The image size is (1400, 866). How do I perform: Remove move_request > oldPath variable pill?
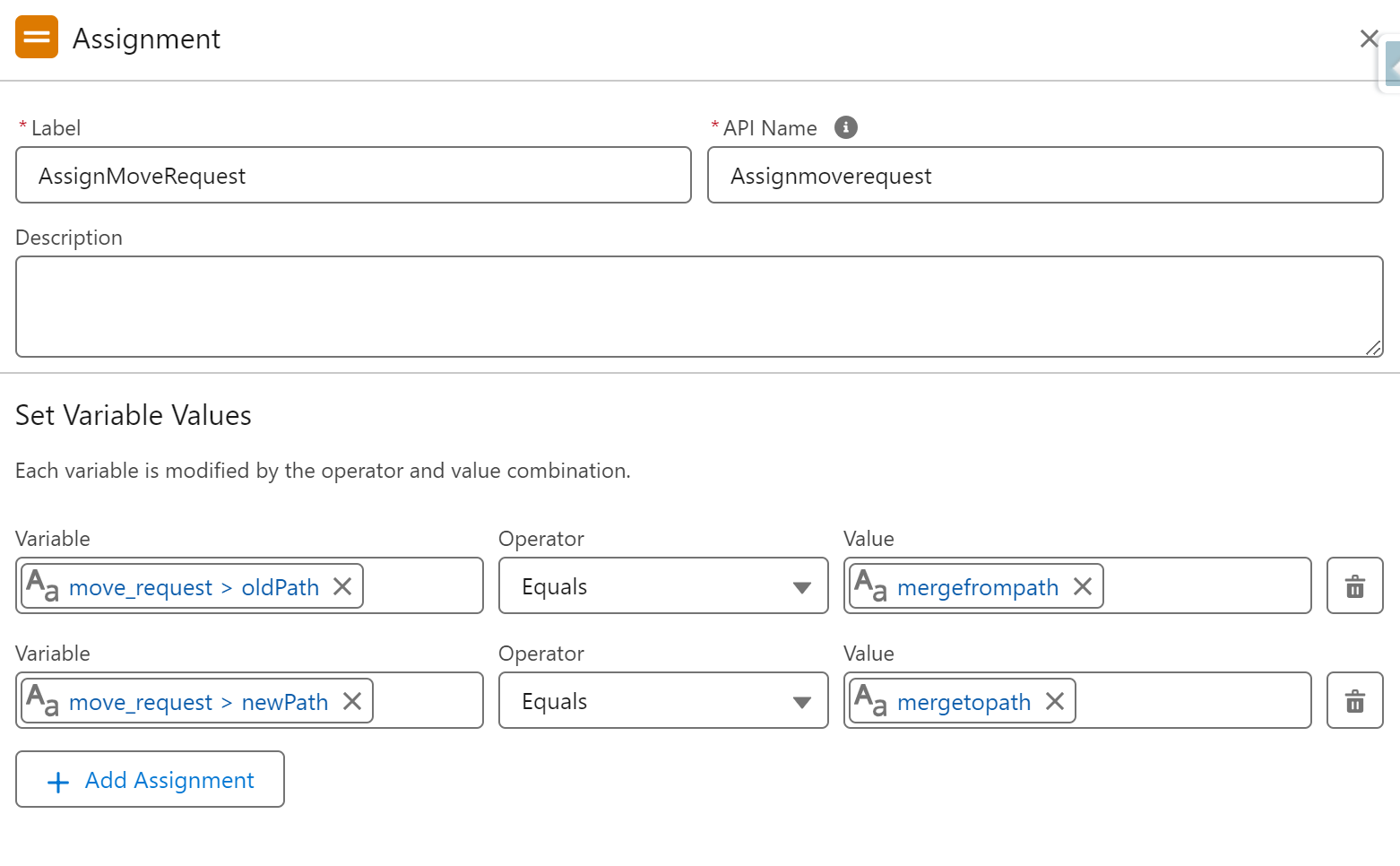point(342,586)
